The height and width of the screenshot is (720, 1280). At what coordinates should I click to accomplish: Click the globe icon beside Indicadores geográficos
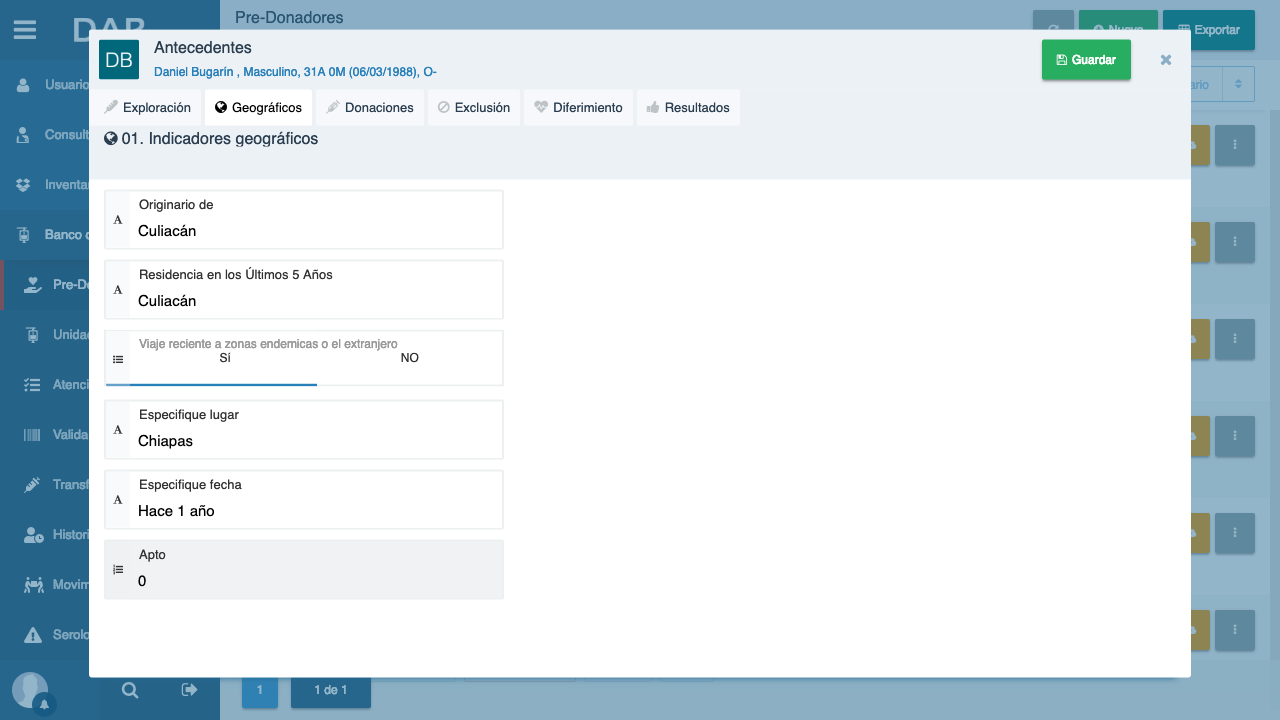(x=111, y=139)
